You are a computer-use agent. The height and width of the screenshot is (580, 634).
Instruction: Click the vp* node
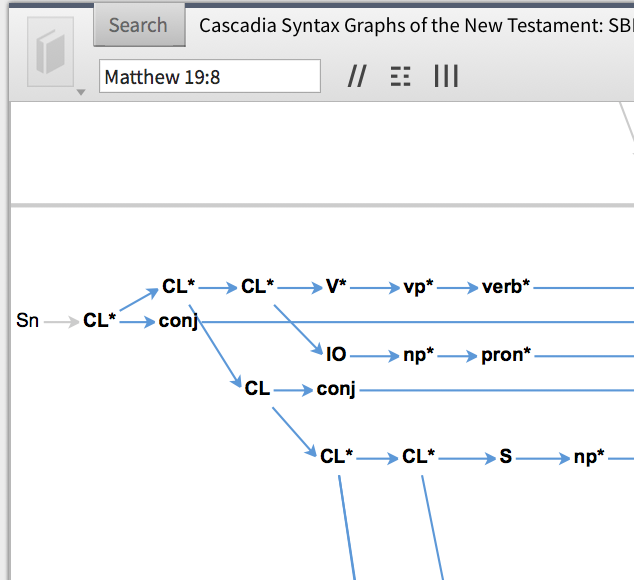(418, 287)
